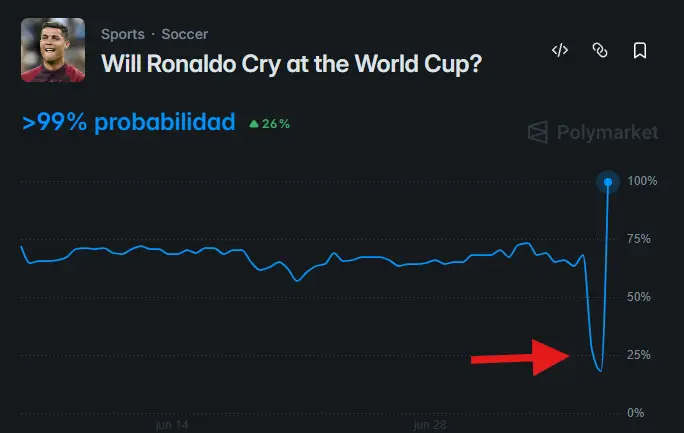The width and height of the screenshot is (684, 433).
Task: Click the 100% axis label
Action: tap(642, 181)
